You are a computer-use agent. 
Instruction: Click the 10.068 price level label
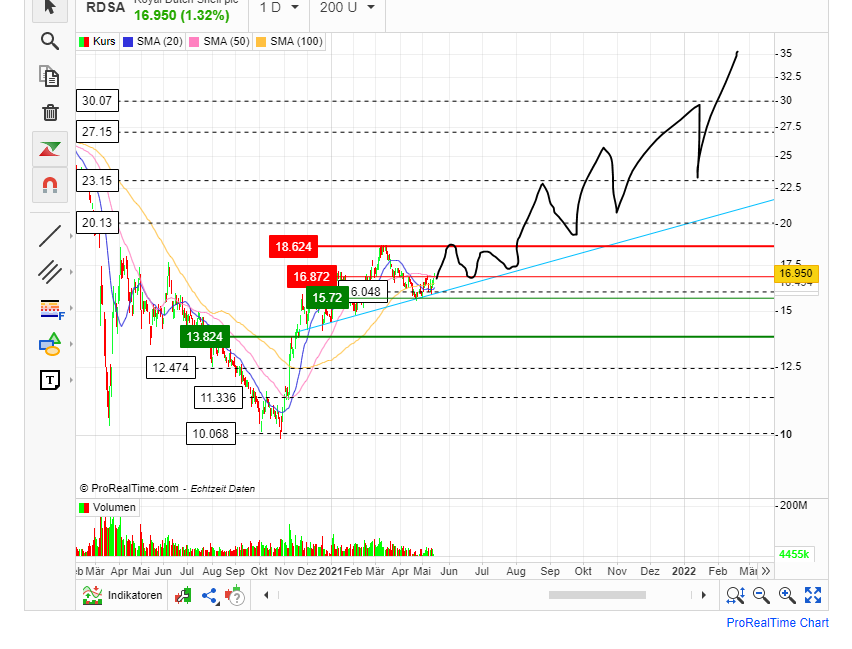[x=211, y=434]
